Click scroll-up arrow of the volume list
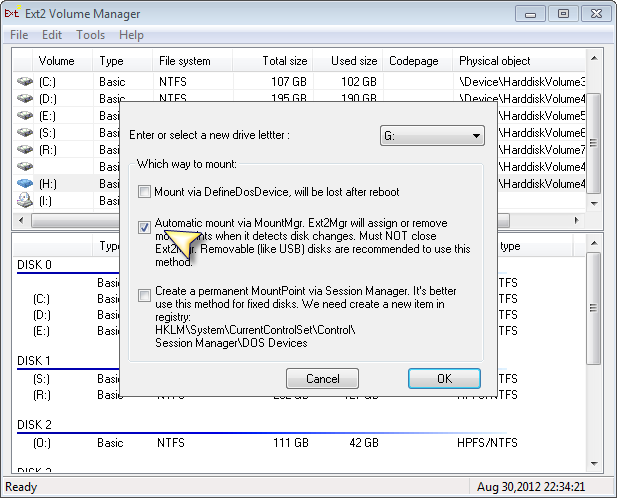 pos(594,58)
